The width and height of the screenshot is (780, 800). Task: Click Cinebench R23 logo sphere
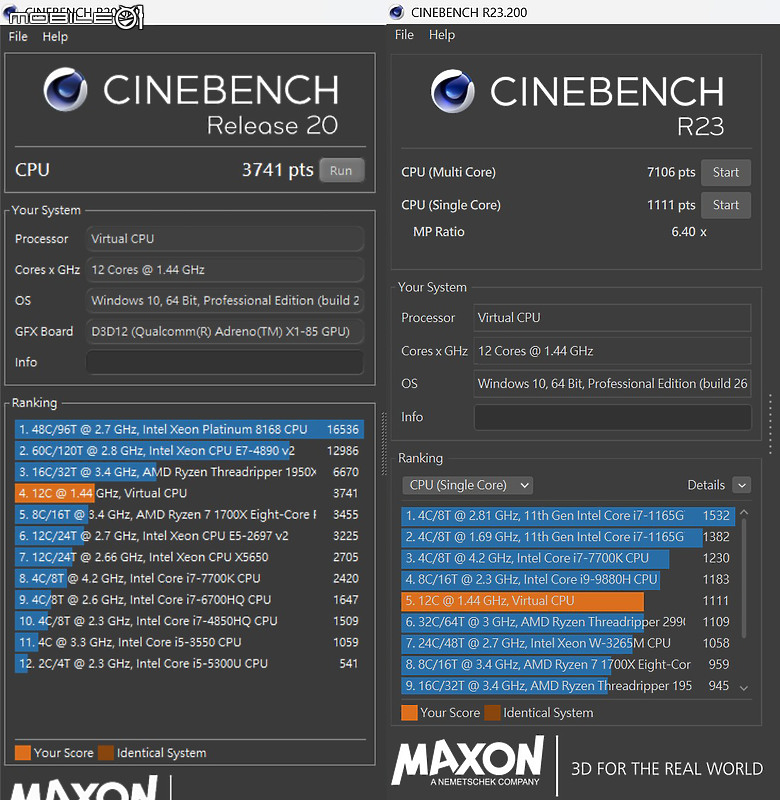pos(452,91)
